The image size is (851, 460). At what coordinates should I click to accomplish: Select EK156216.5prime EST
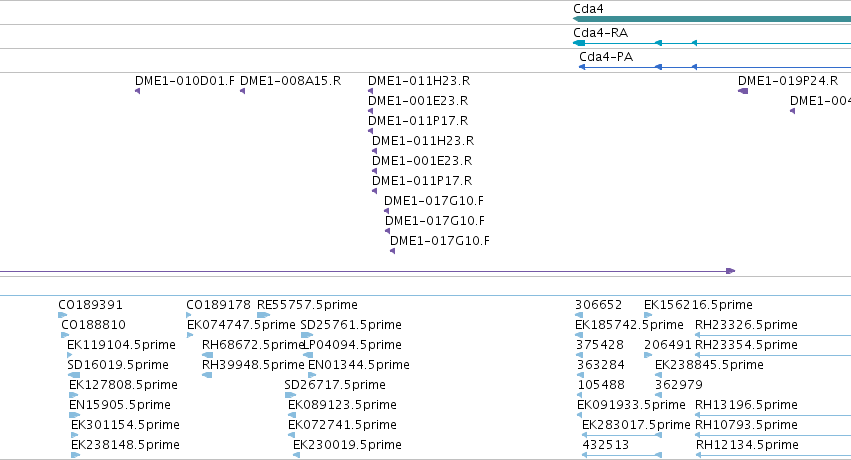coord(698,305)
